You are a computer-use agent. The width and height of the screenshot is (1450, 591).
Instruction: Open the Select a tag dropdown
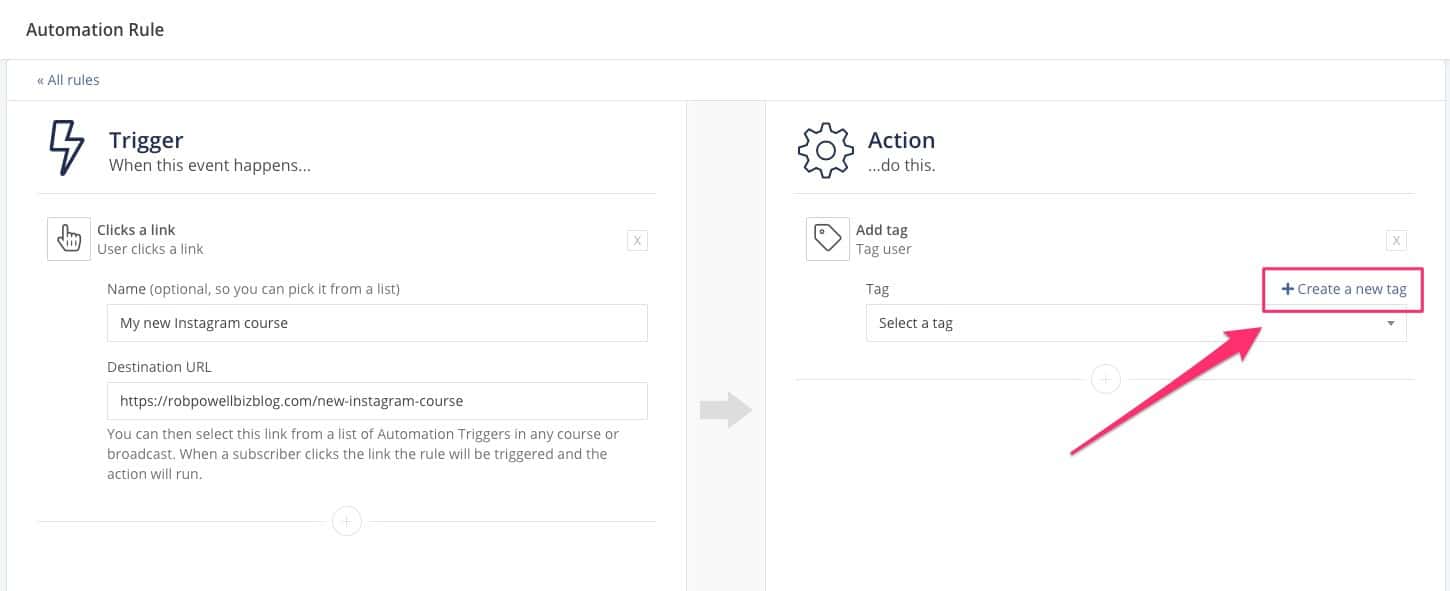(1136, 323)
